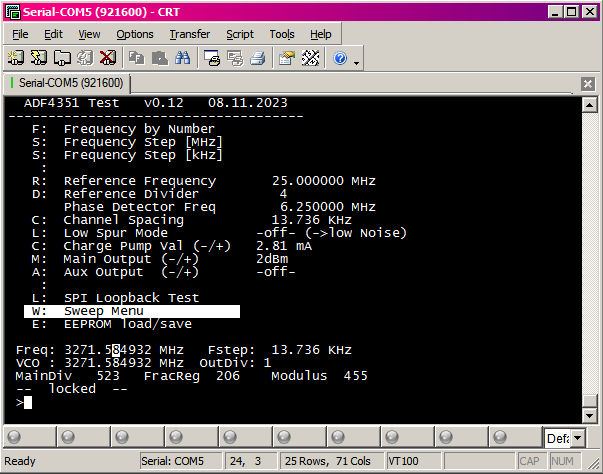Click the '2dBm' output value
This screenshot has height=474, width=603.
point(272,259)
